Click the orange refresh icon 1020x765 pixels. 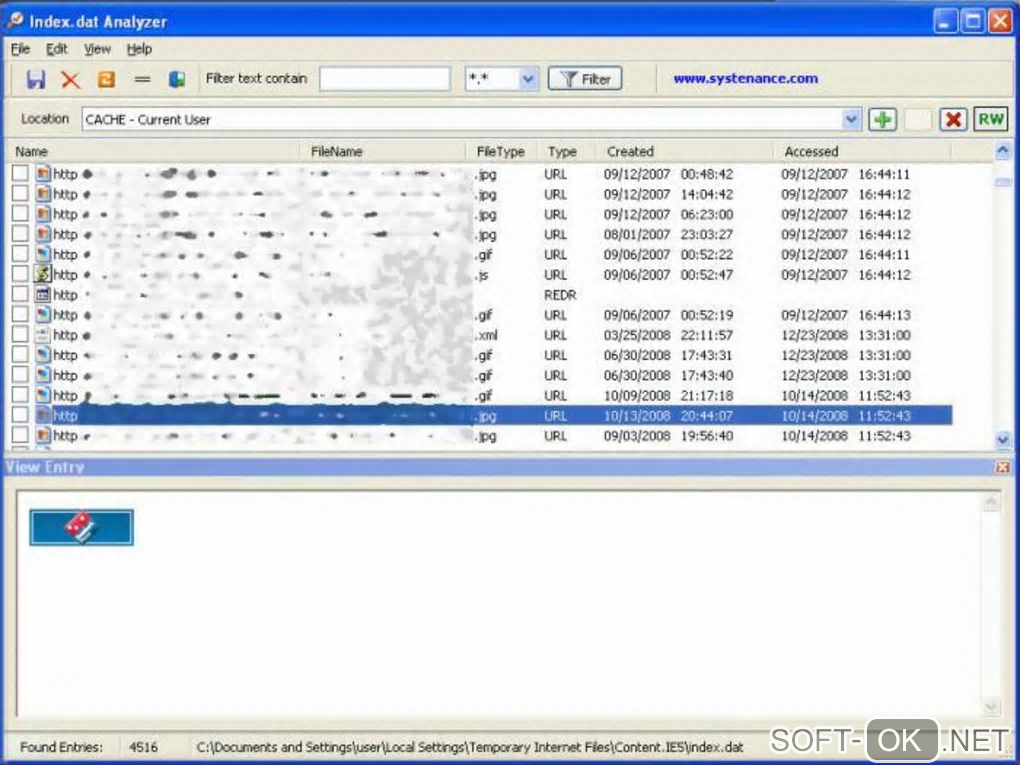106,79
